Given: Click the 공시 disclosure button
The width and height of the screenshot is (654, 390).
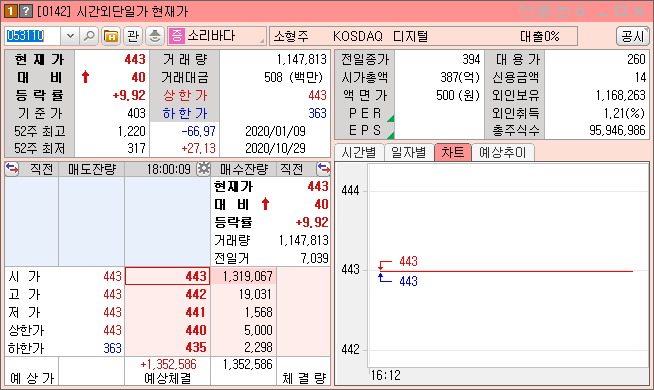Looking at the screenshot, I should pyautogui.click(x=632, y=36).
